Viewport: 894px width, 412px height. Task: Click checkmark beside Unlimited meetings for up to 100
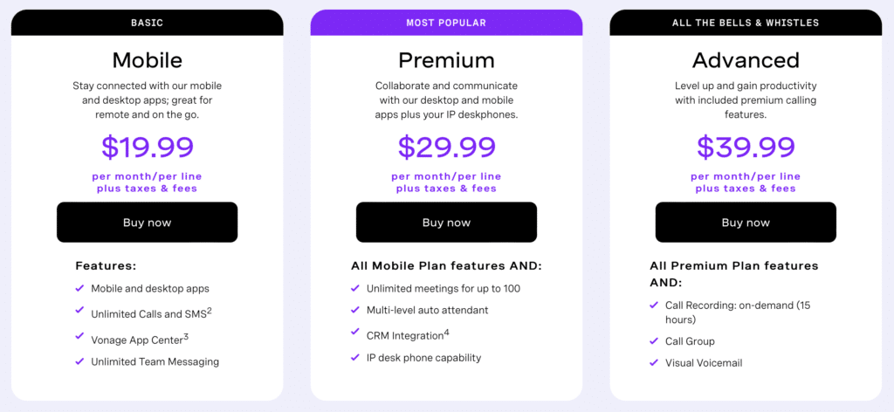tap(355, 288)
